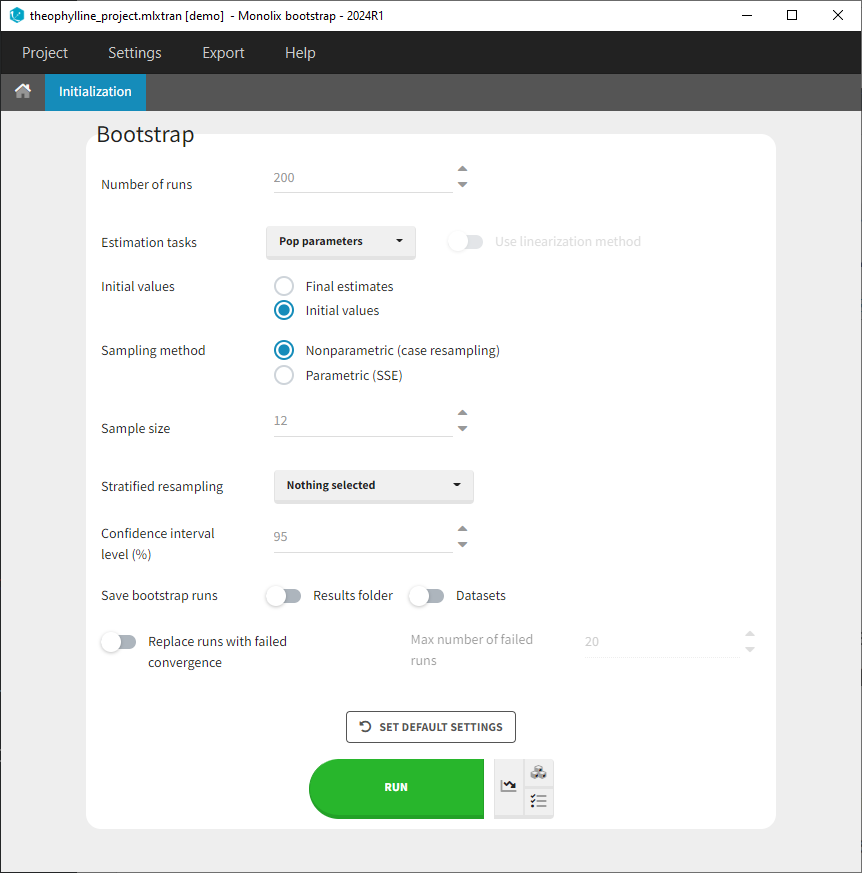Image resolution: width=862 pixels, height=873 pixels.
Task: Increase the Number of runs with up arrow
Action: (x=462, y=170)
